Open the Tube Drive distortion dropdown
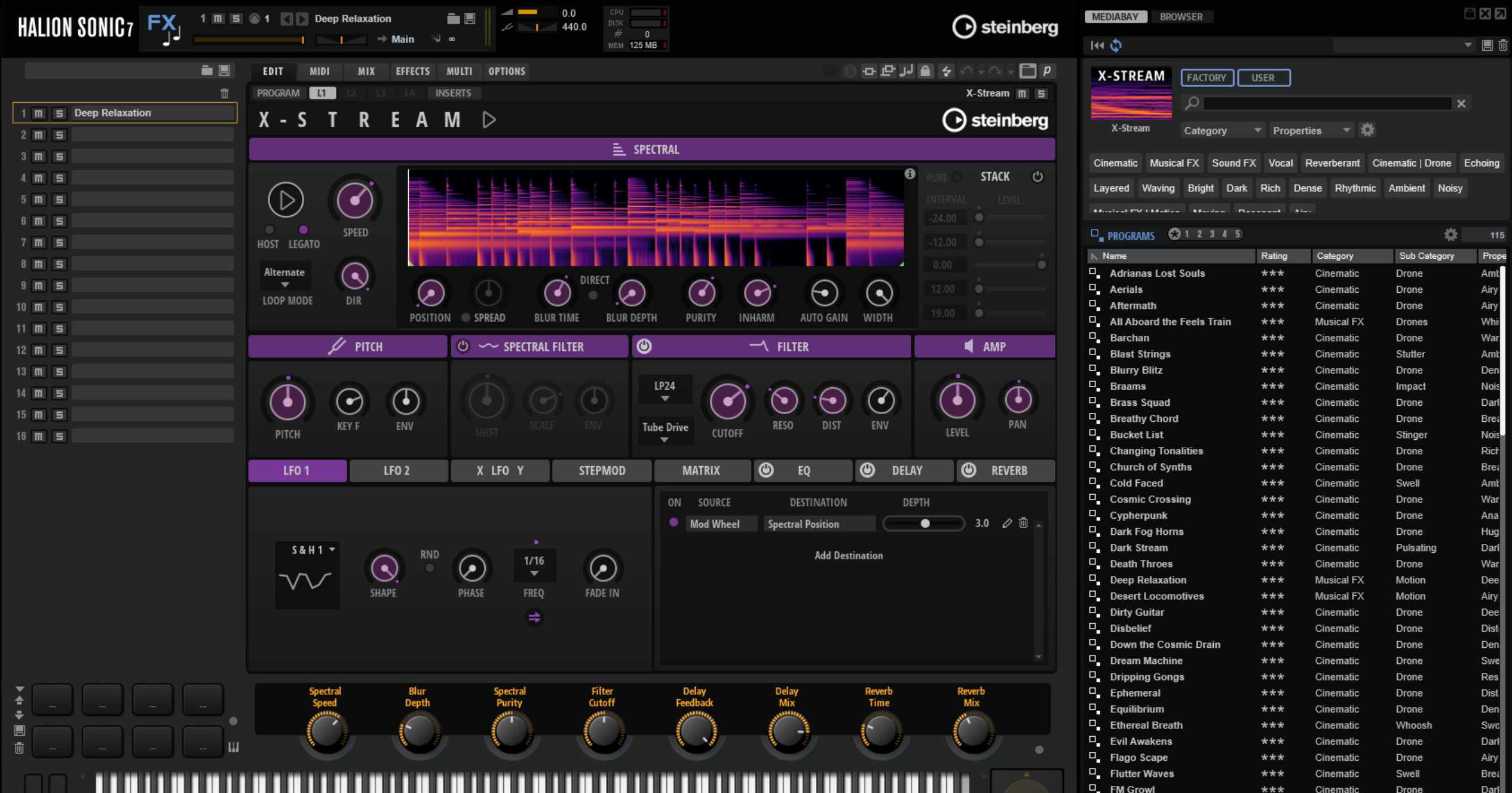The height and width of the screenshot is (793, 1512). [x=665, y=431]
